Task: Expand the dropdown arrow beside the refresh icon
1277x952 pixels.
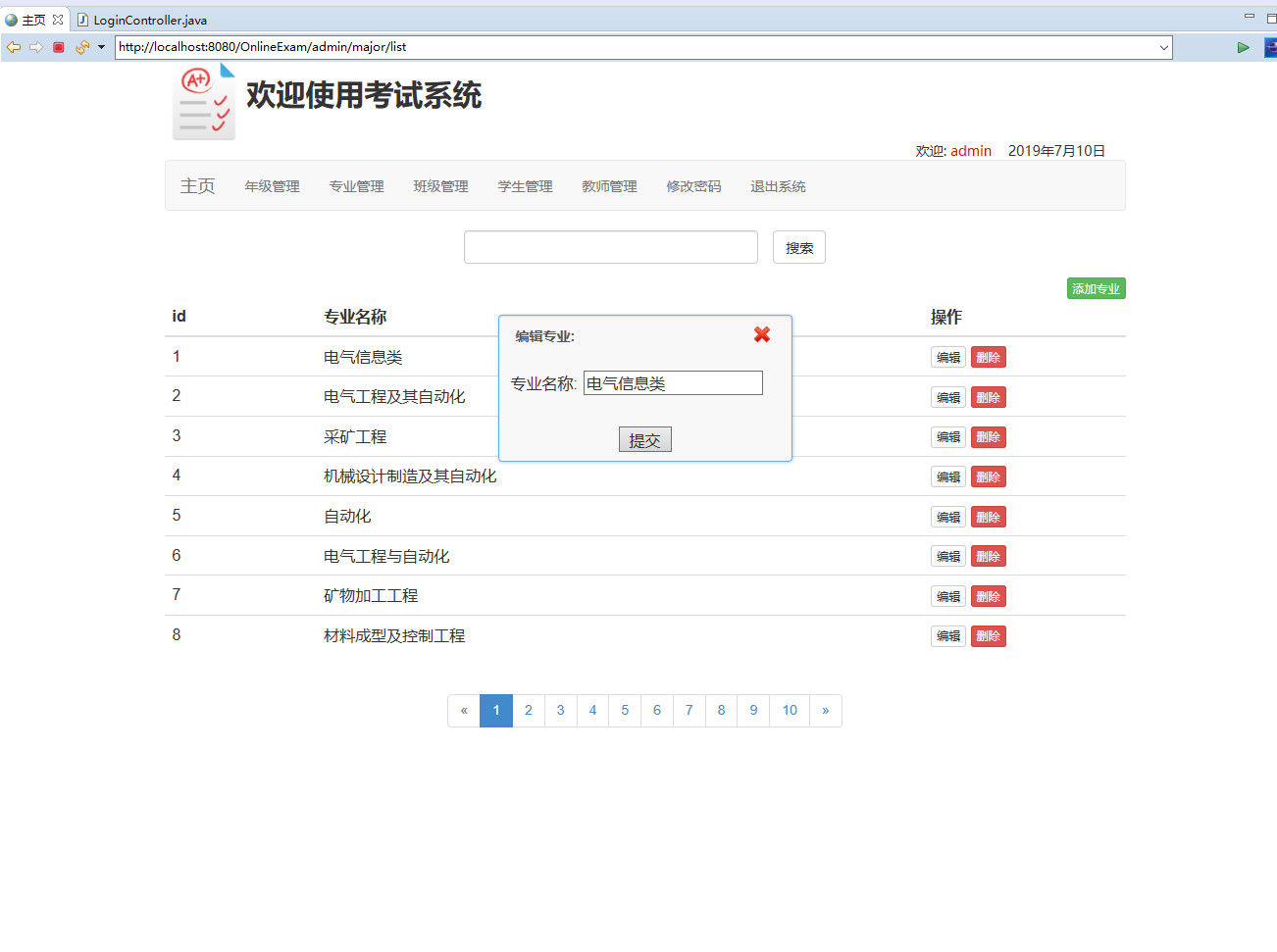Action: (100, 46)
